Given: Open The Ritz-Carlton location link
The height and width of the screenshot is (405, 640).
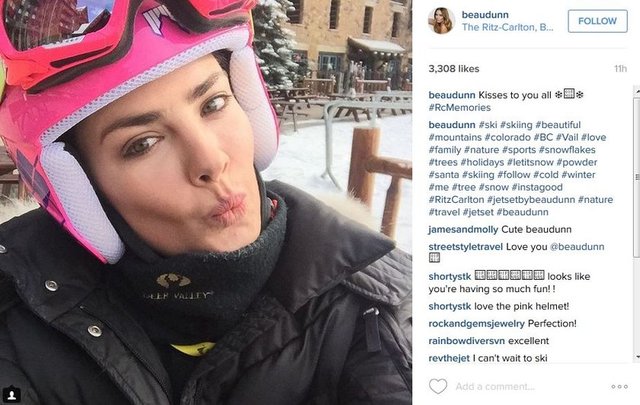Looking at the screenshot, I should coord(507,27).
